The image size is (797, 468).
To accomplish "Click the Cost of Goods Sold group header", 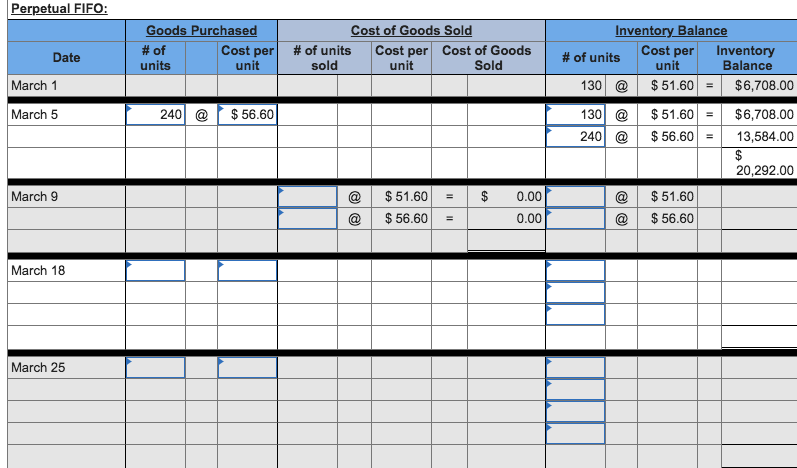I will click(411, 30).
